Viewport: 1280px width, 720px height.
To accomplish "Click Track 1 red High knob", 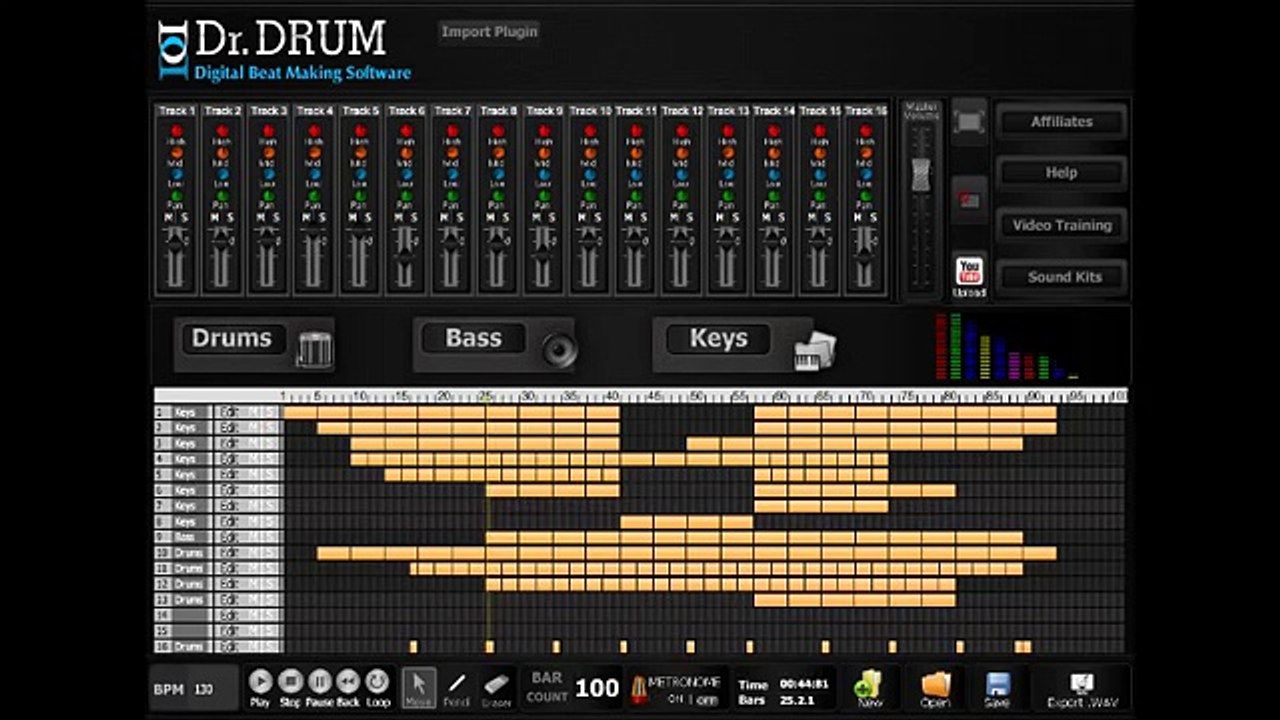I will (176, 131).
